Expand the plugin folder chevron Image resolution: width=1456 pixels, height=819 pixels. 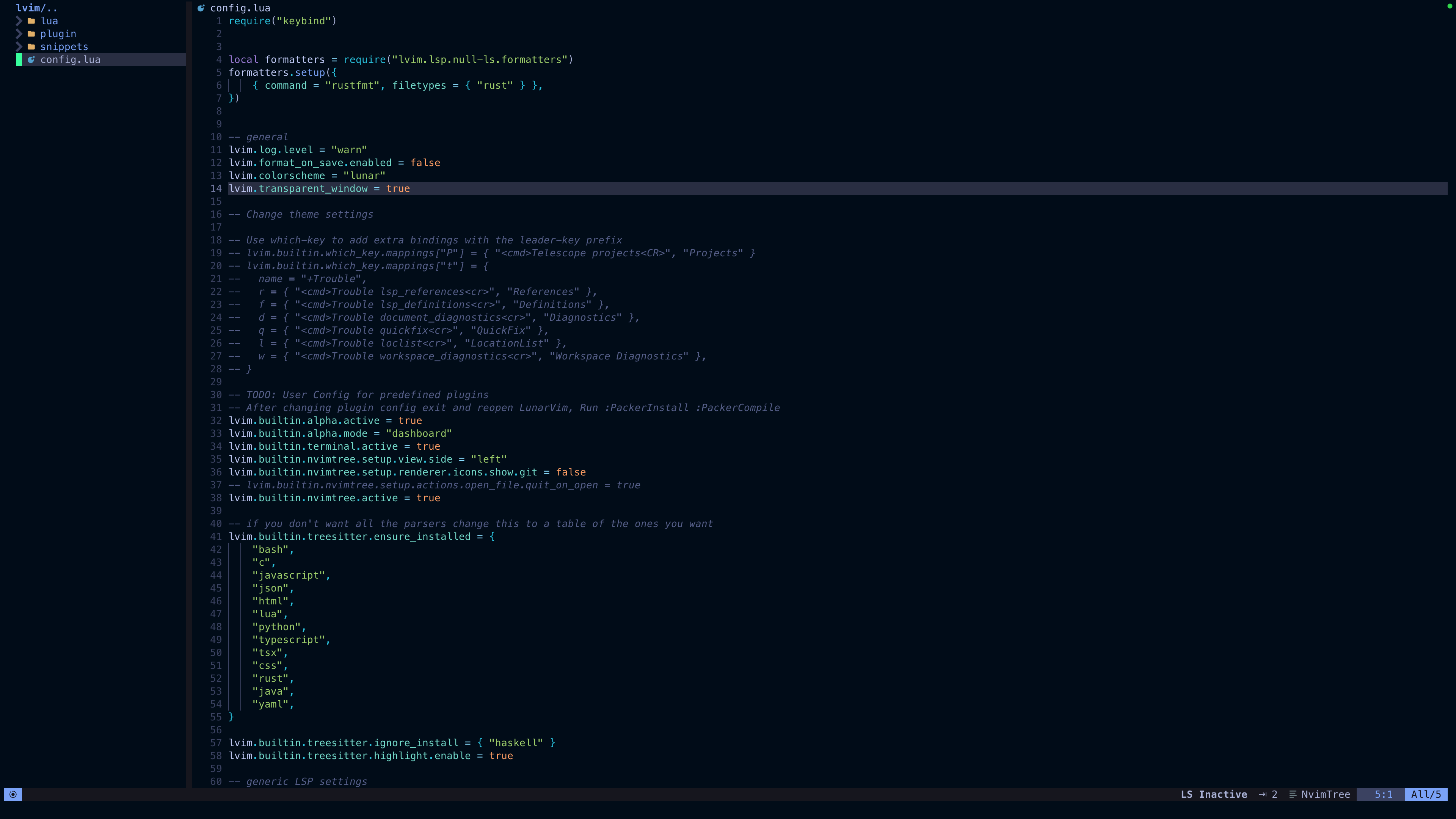pyautogui.click(x=19, y=34)
